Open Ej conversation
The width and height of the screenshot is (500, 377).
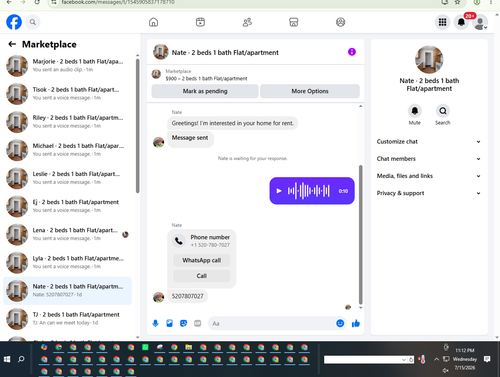[67, 206]
